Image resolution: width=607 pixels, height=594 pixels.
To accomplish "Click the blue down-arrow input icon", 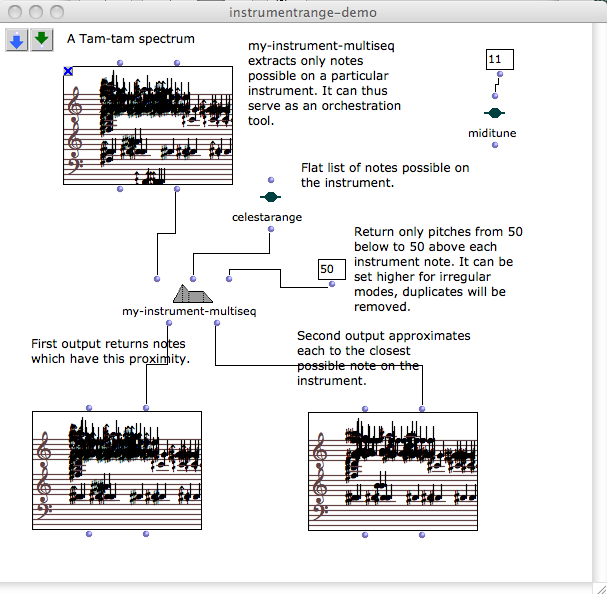I will coord(17,39).
